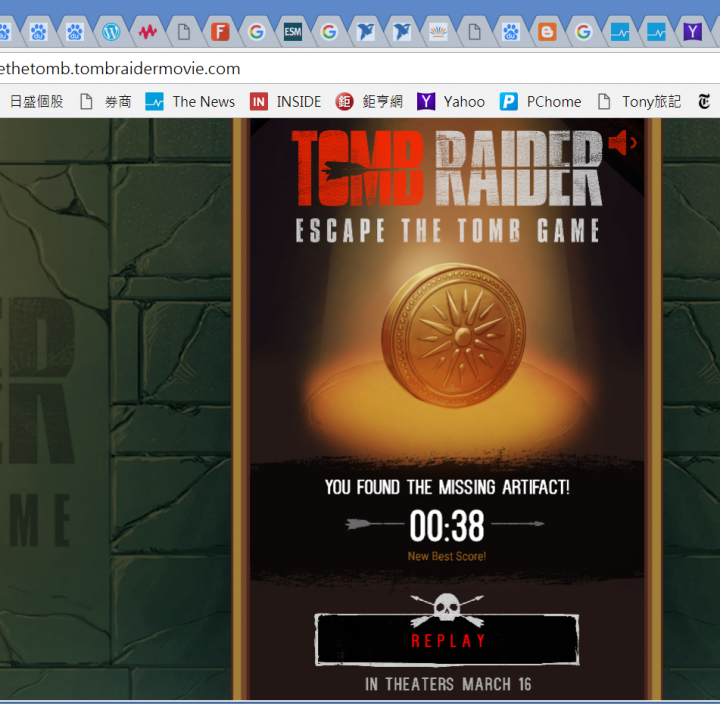Screen dimensions: 720x704
Task: Click the 'ESCAPE THE TOMB GAME' subtitle
Action: 448,230
